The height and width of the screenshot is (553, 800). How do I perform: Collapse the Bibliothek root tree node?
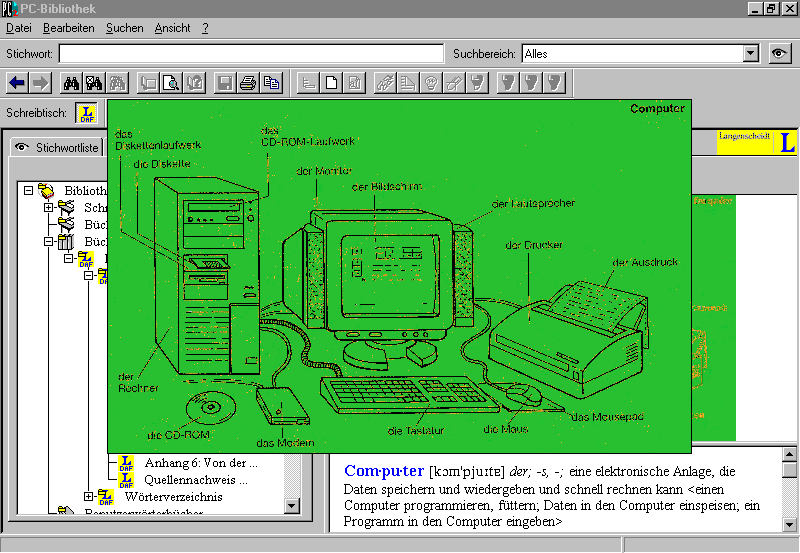click(x=30, y=190)
